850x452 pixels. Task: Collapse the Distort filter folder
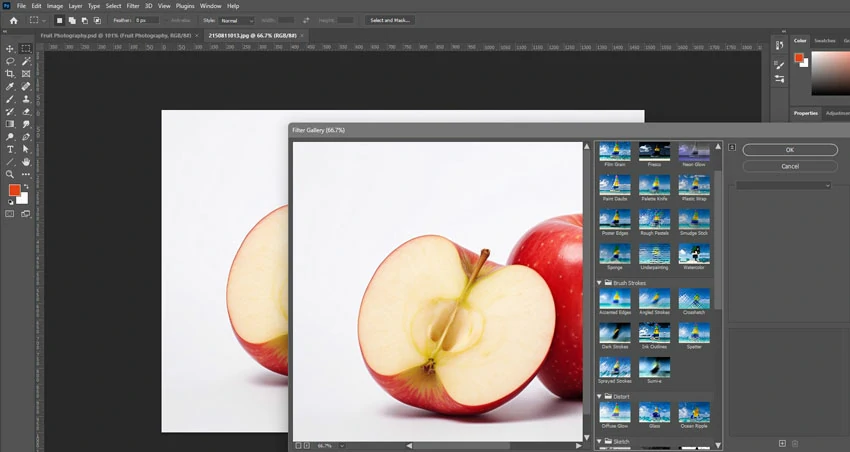pos(600,396)
